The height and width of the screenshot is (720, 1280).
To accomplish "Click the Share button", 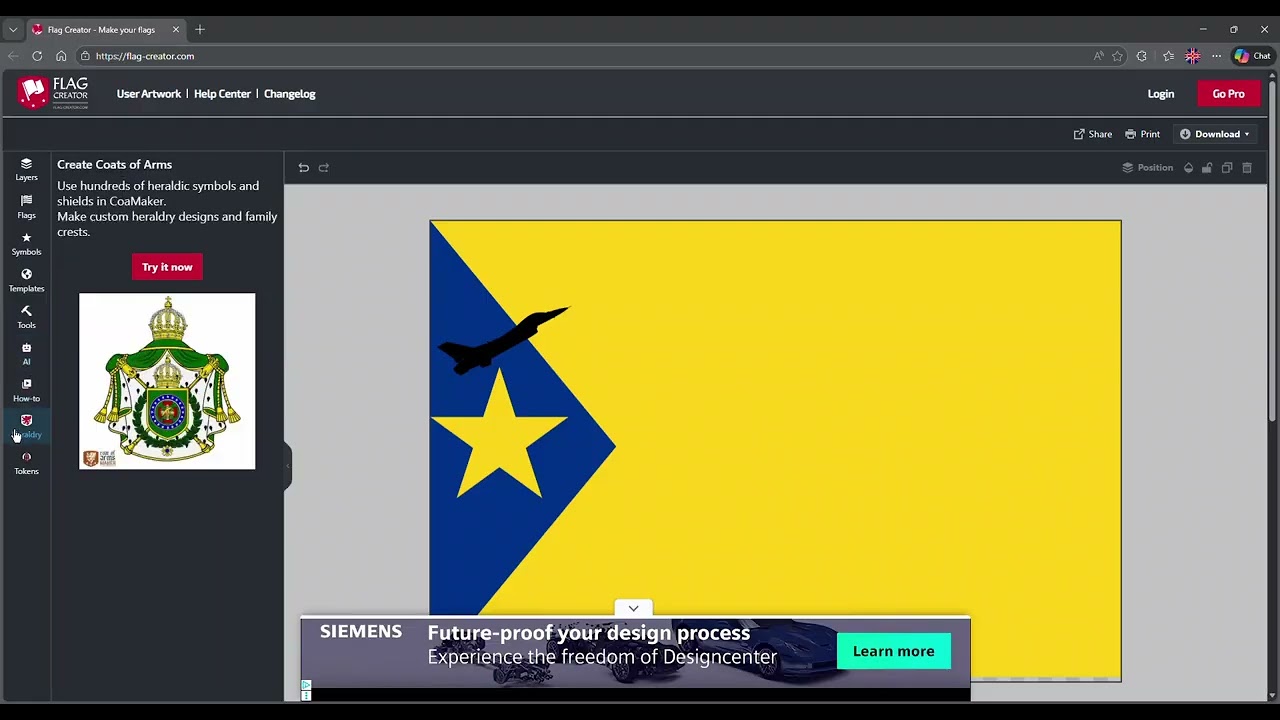I will 1092,134.
